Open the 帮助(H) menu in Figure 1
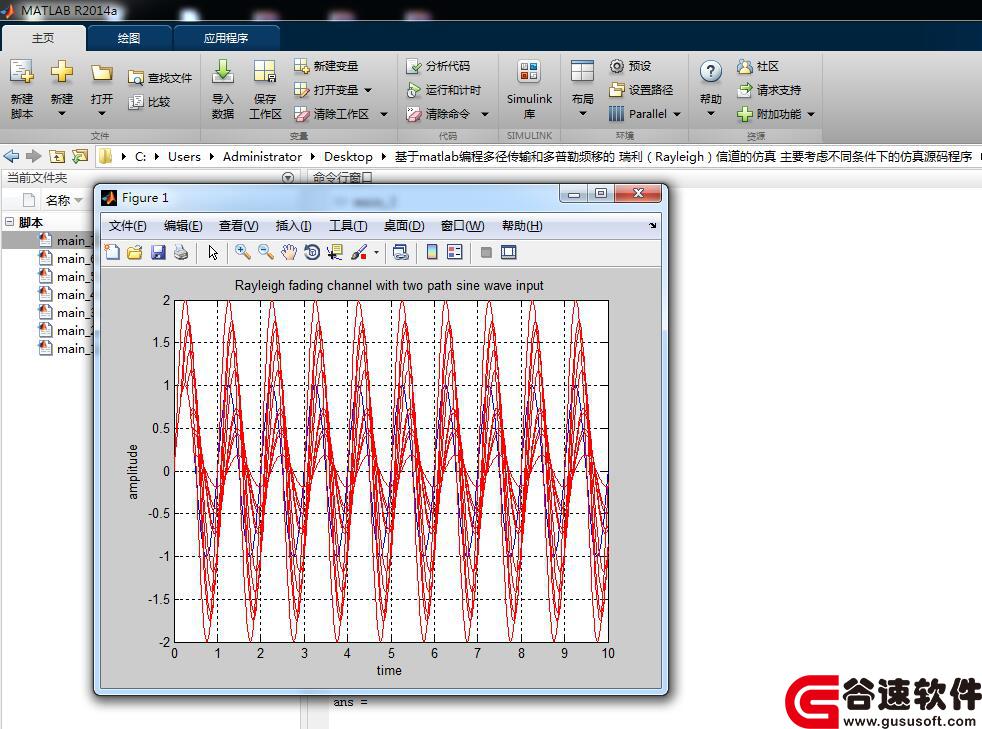 (522, 225)
